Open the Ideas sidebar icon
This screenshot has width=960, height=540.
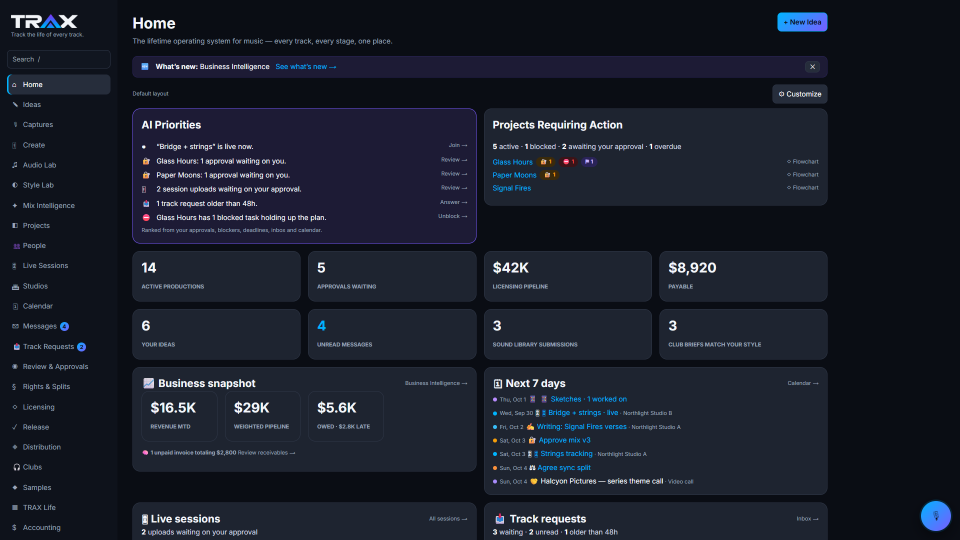[15, 105]
